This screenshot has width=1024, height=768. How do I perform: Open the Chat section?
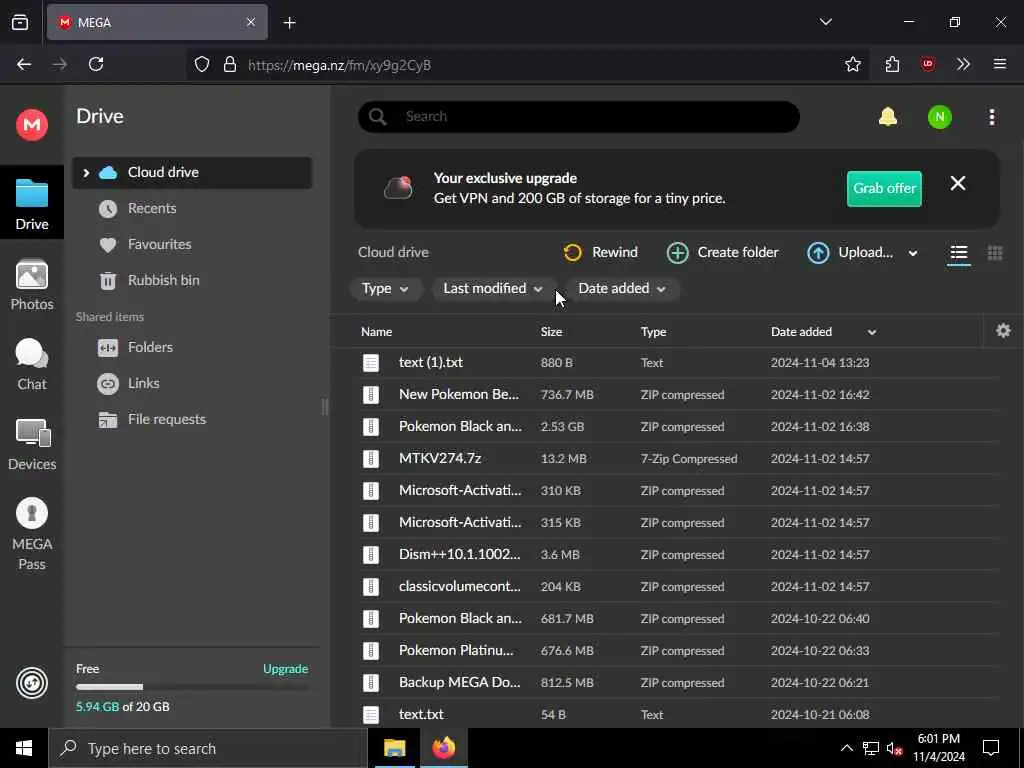pyautogui.click(x=31, y=364)
